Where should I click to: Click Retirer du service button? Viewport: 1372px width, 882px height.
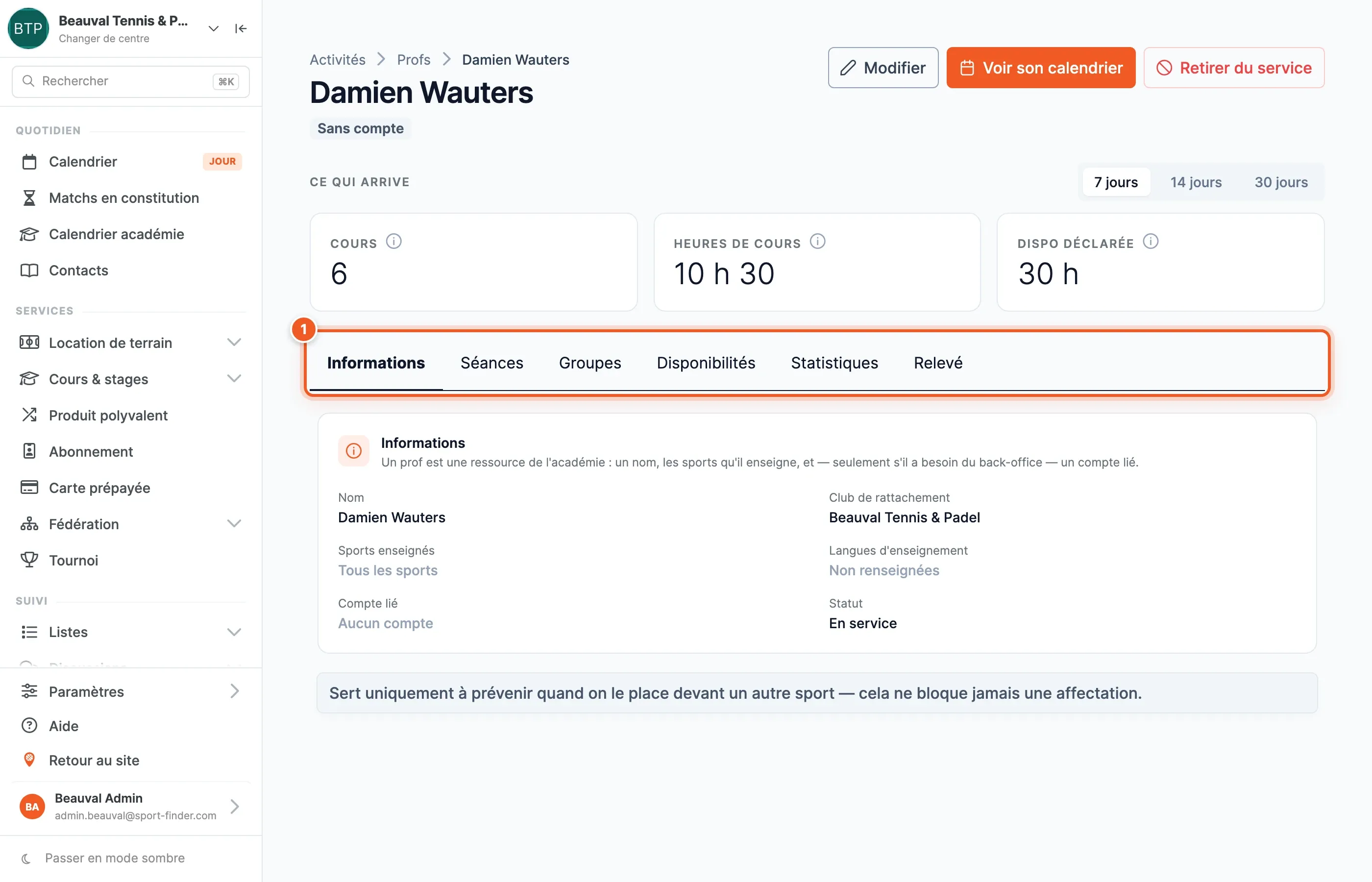(1233, 68)
